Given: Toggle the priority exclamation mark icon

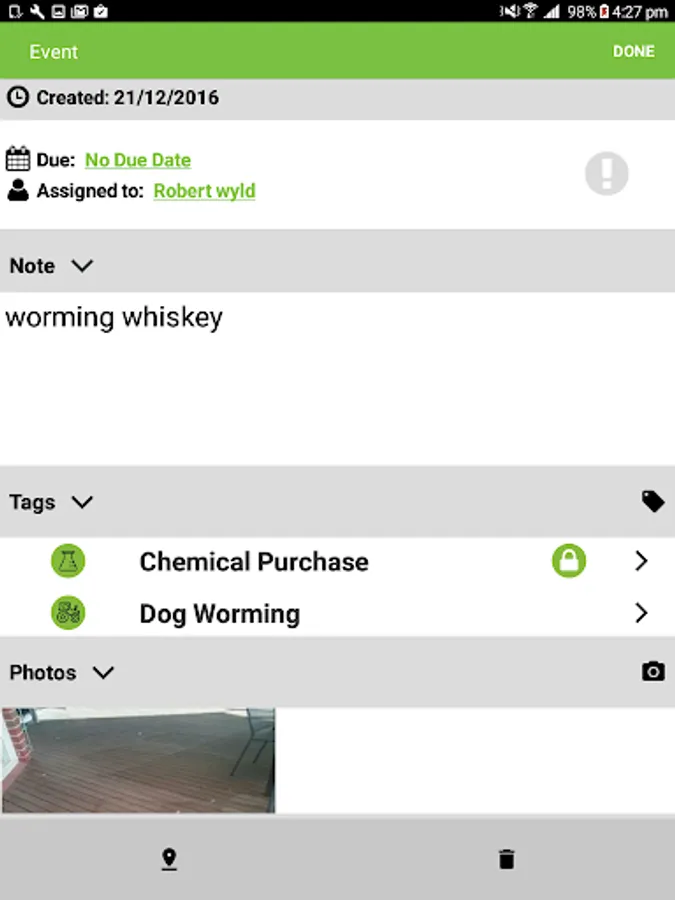Looking at the screenshot, I should coord(607,173).
